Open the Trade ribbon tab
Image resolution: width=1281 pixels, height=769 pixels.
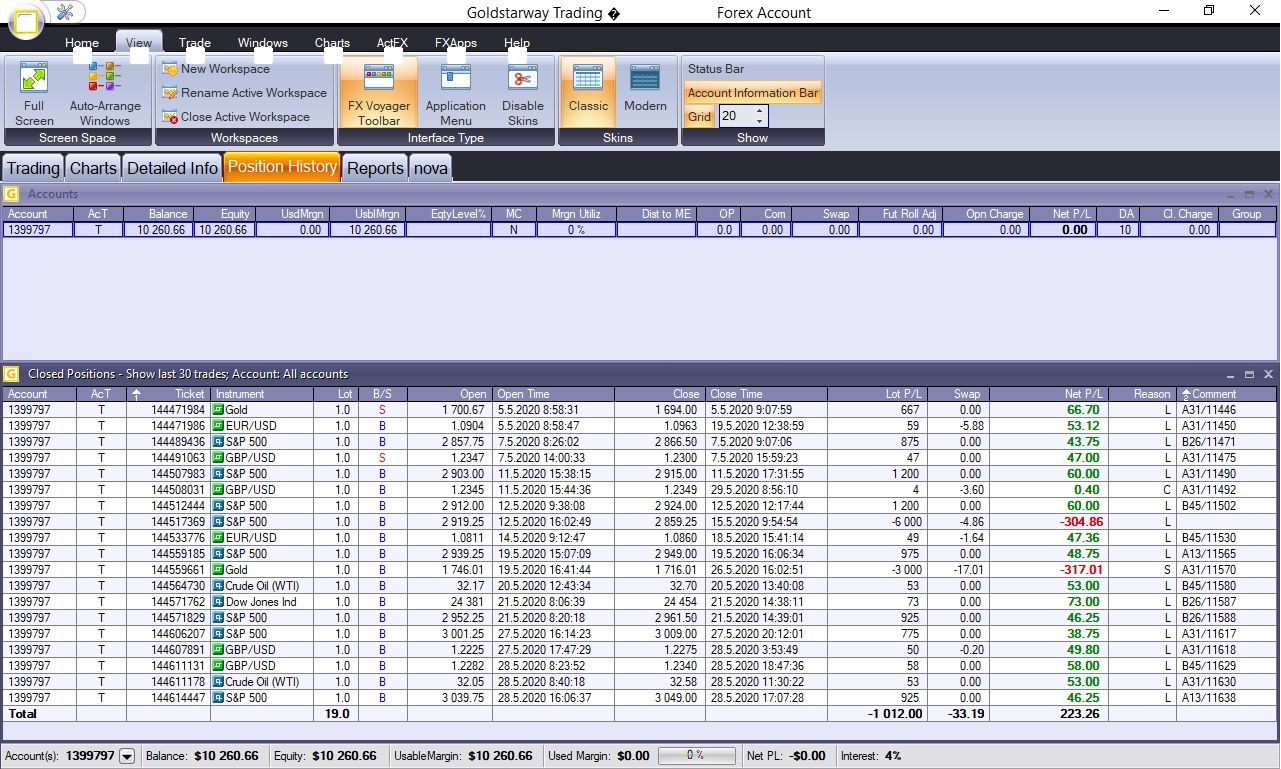195,43
